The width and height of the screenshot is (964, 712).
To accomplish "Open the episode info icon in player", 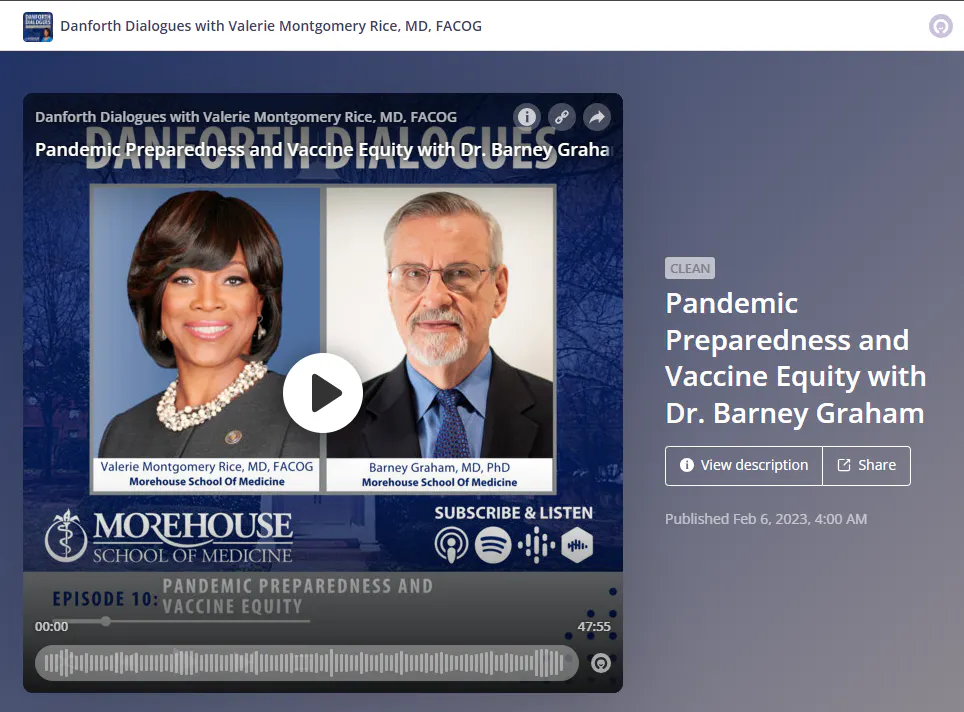I will [526, 117].
